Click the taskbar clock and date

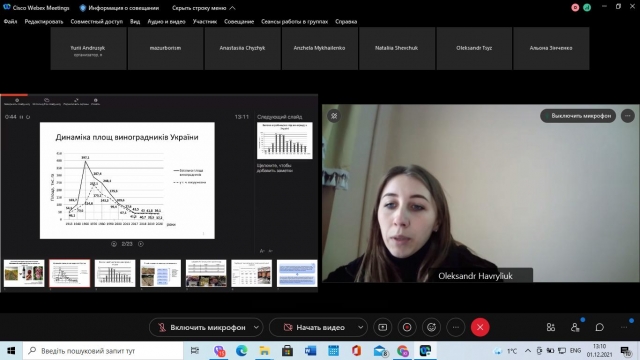click(x=599, y=351)
